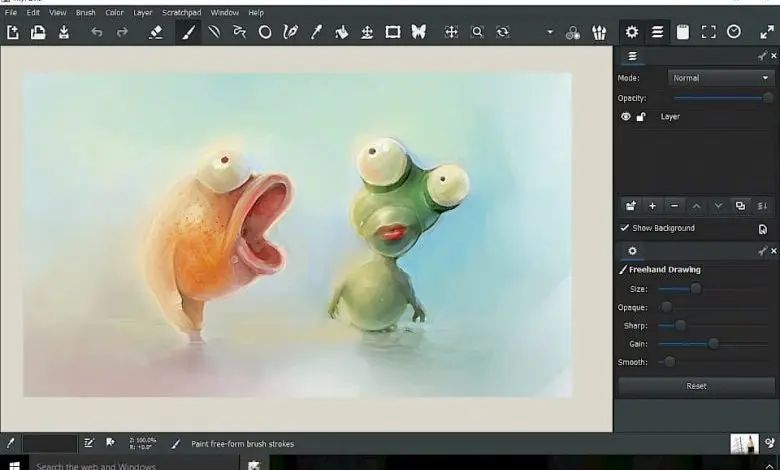The width and height of the screenshot is (780, 470).
Task: Select the Connected Lines tool
Action: [x=239, y=32]
